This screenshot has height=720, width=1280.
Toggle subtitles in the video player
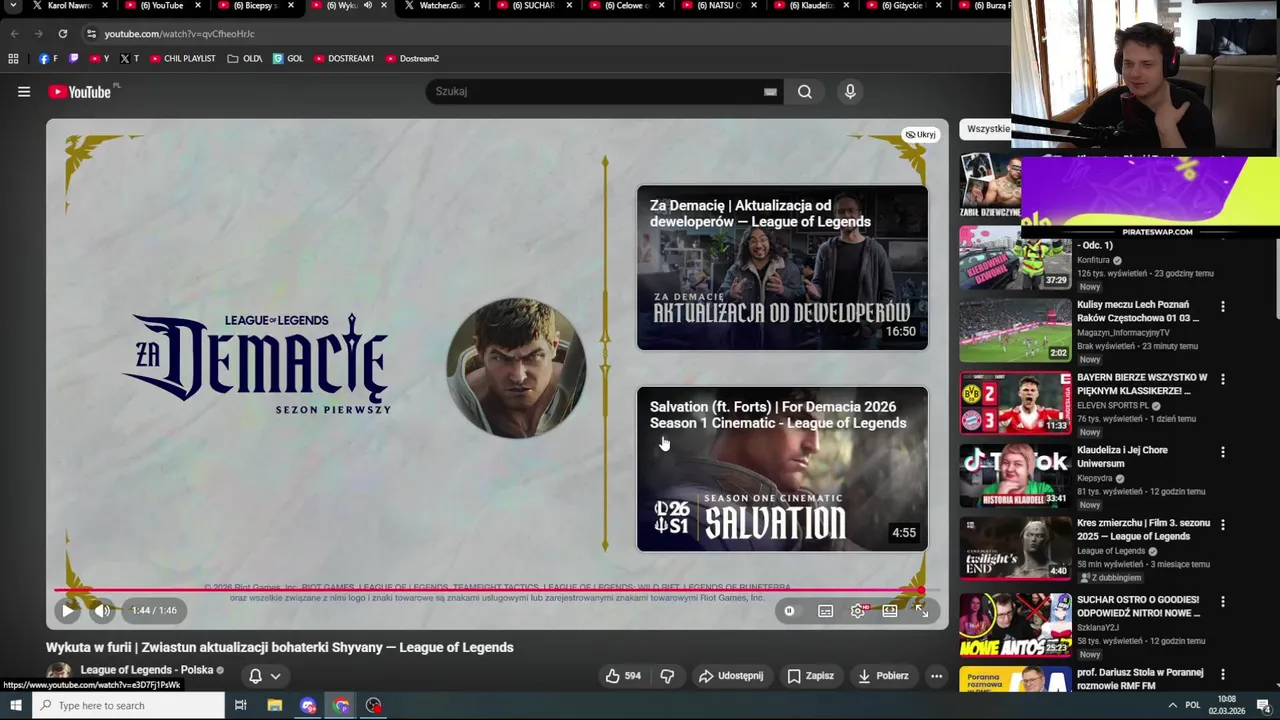point(825,611)
